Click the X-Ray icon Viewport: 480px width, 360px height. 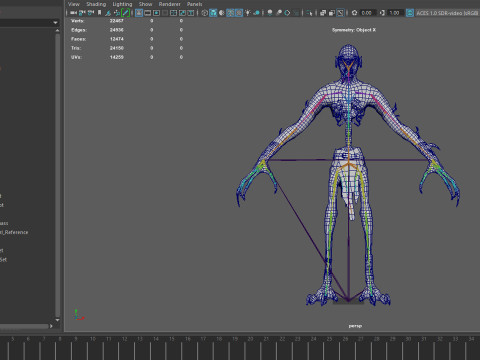point(323,13)
